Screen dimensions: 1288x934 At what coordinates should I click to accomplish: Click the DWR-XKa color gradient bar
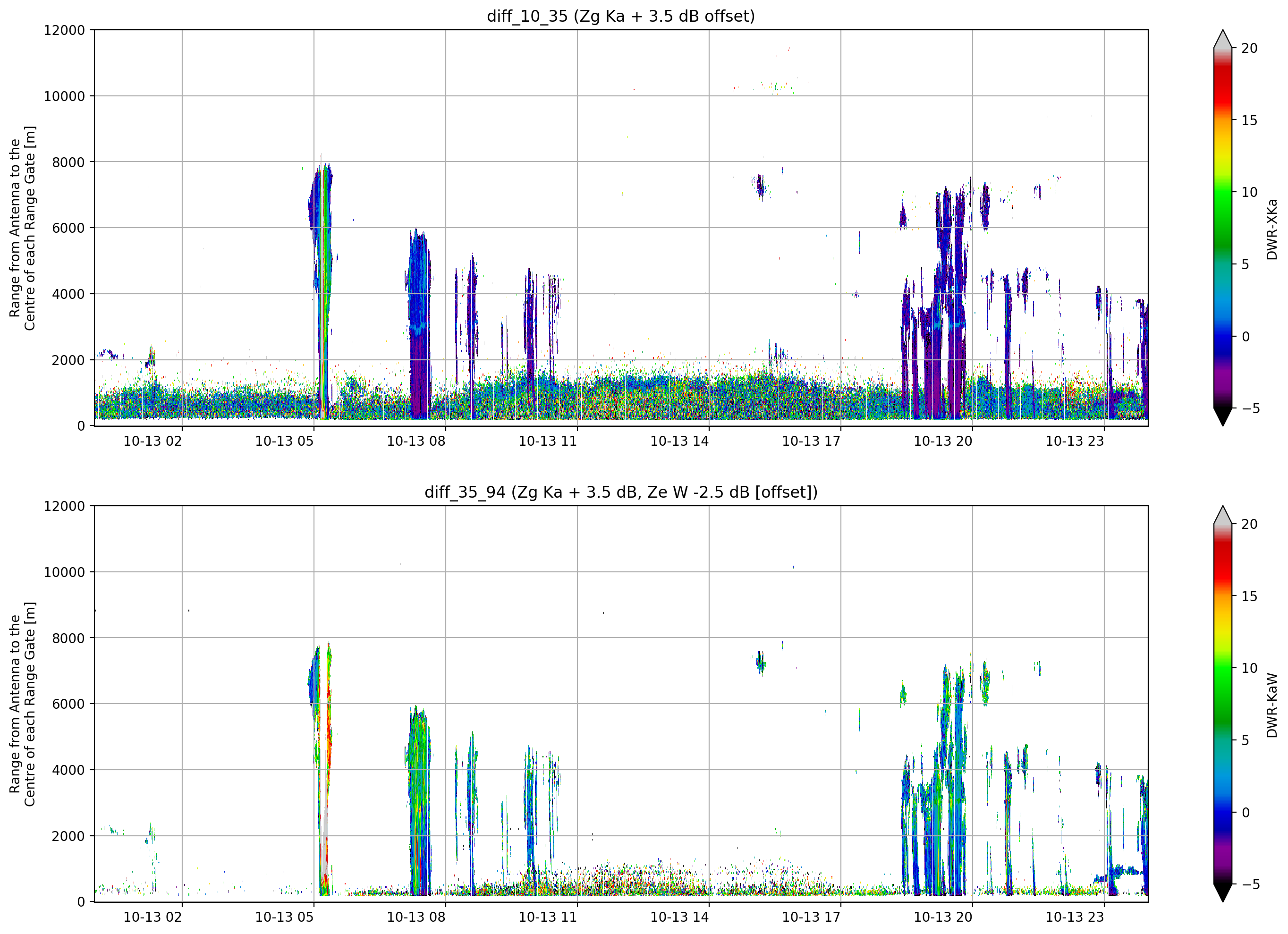coord(1223,228)
